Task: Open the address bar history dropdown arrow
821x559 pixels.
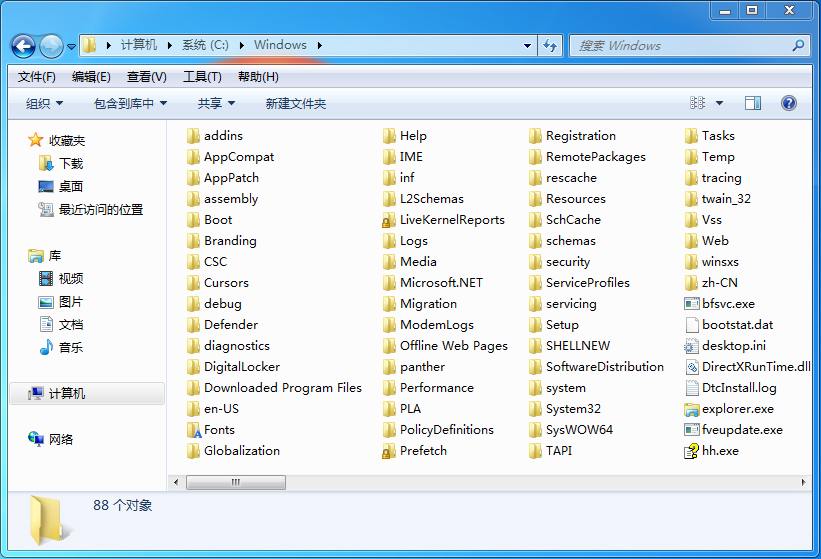Action: tap(528, 45)
